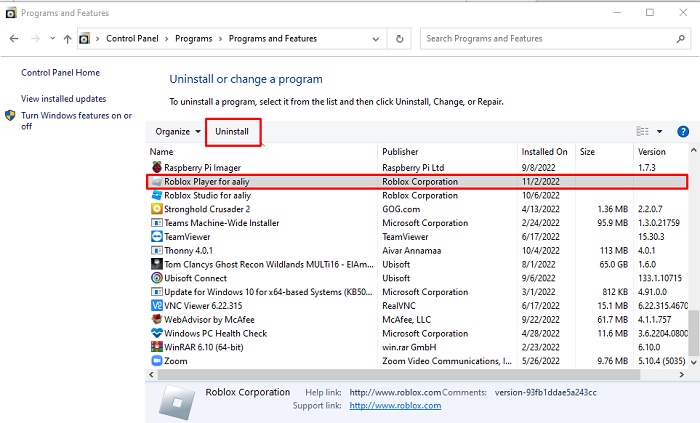Open help with the blue question mark
Screen dimensions: 700x423
pos(683,132)
